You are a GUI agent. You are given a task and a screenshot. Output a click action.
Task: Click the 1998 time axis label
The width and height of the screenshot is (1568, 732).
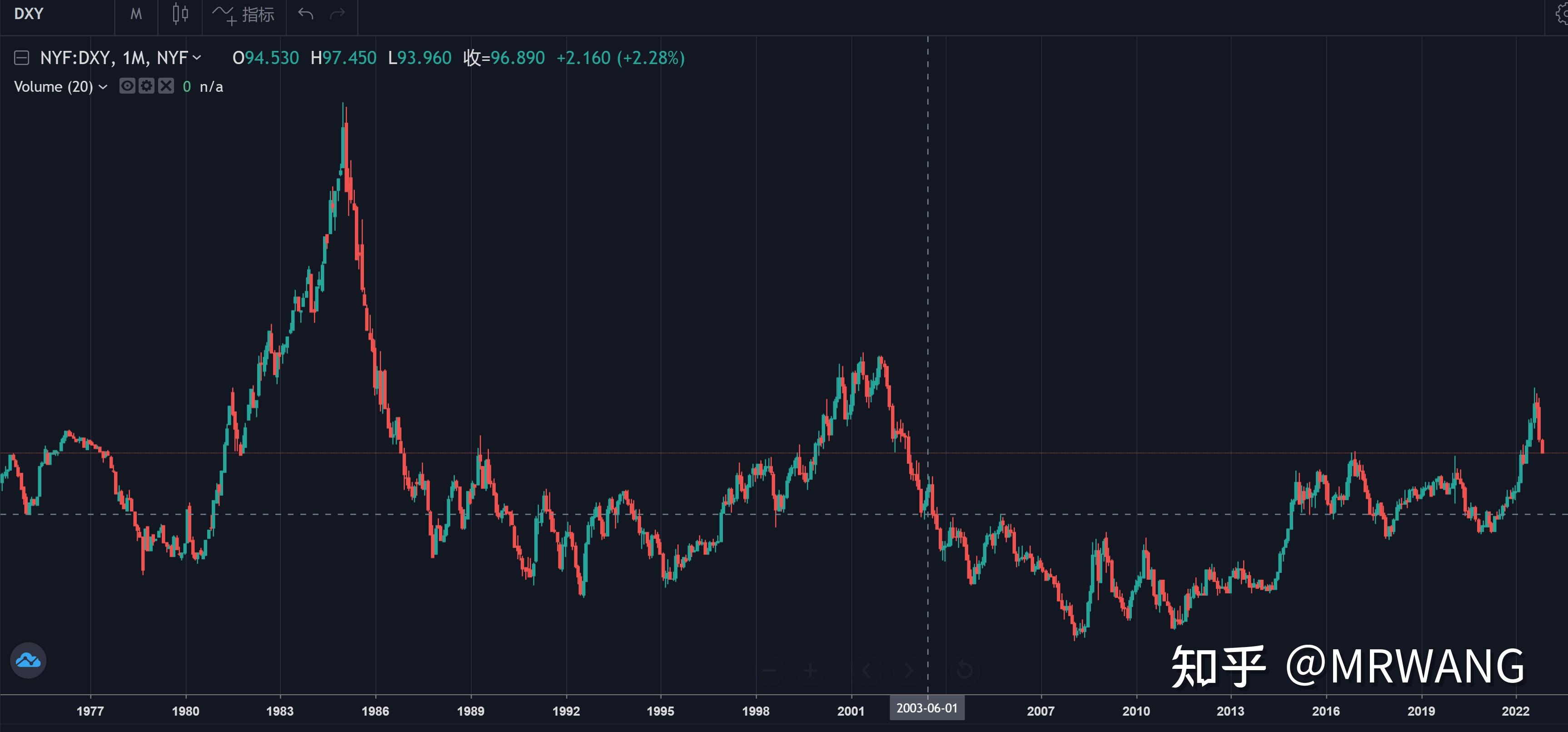click(x=756, y=711)
